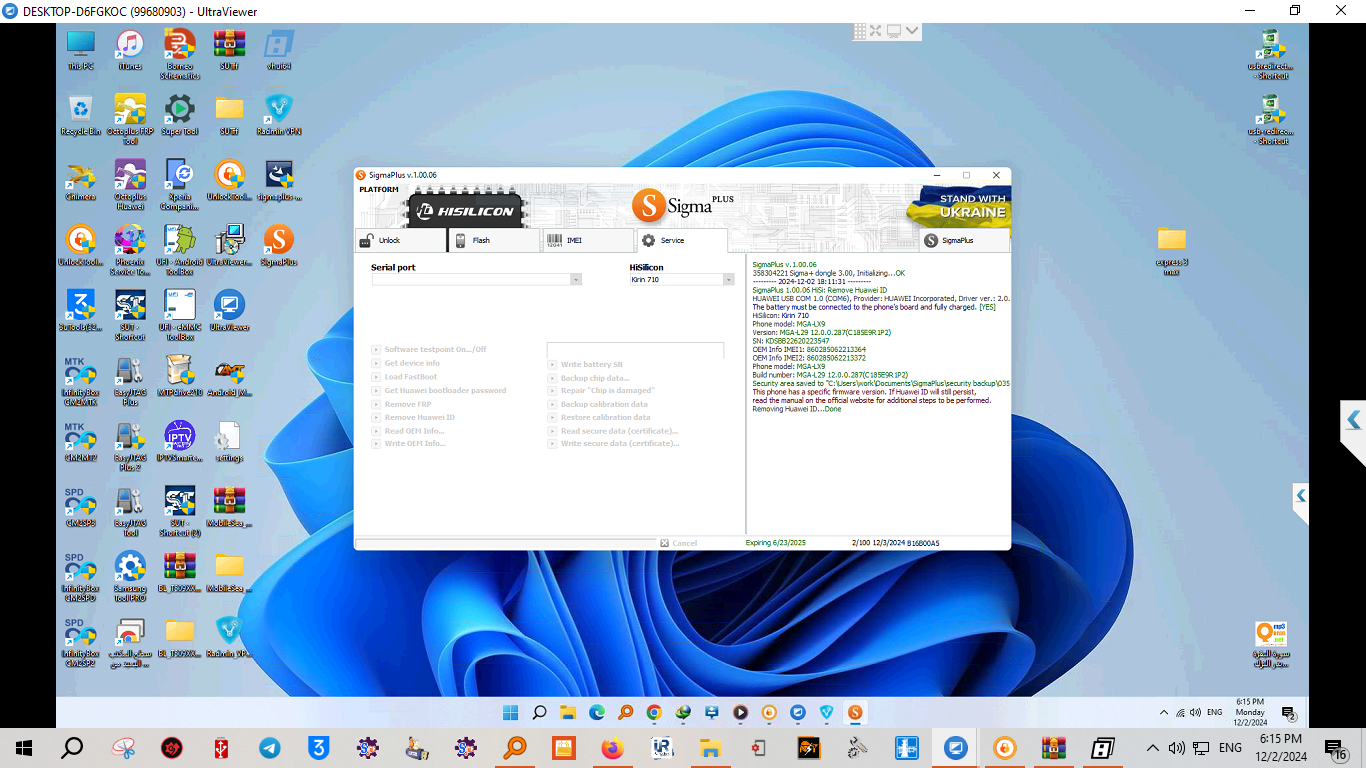Open the Unlock tab in SigmaPlus
This screenshot has height=768, width=1366.
tap(400, 240)
